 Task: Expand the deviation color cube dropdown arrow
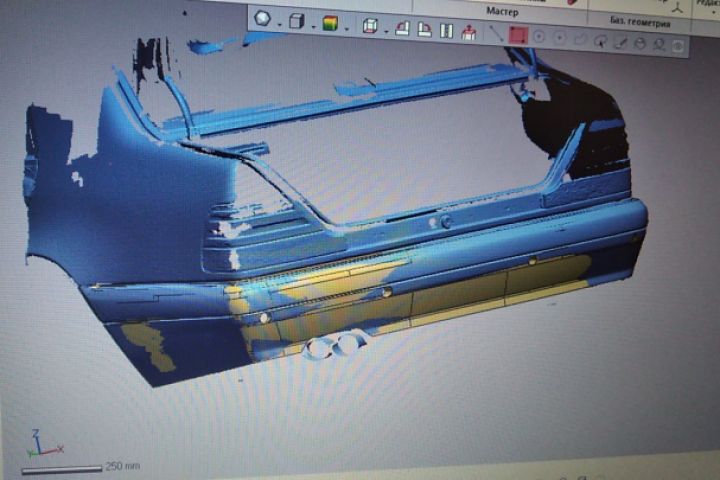[x=347, y=30]
